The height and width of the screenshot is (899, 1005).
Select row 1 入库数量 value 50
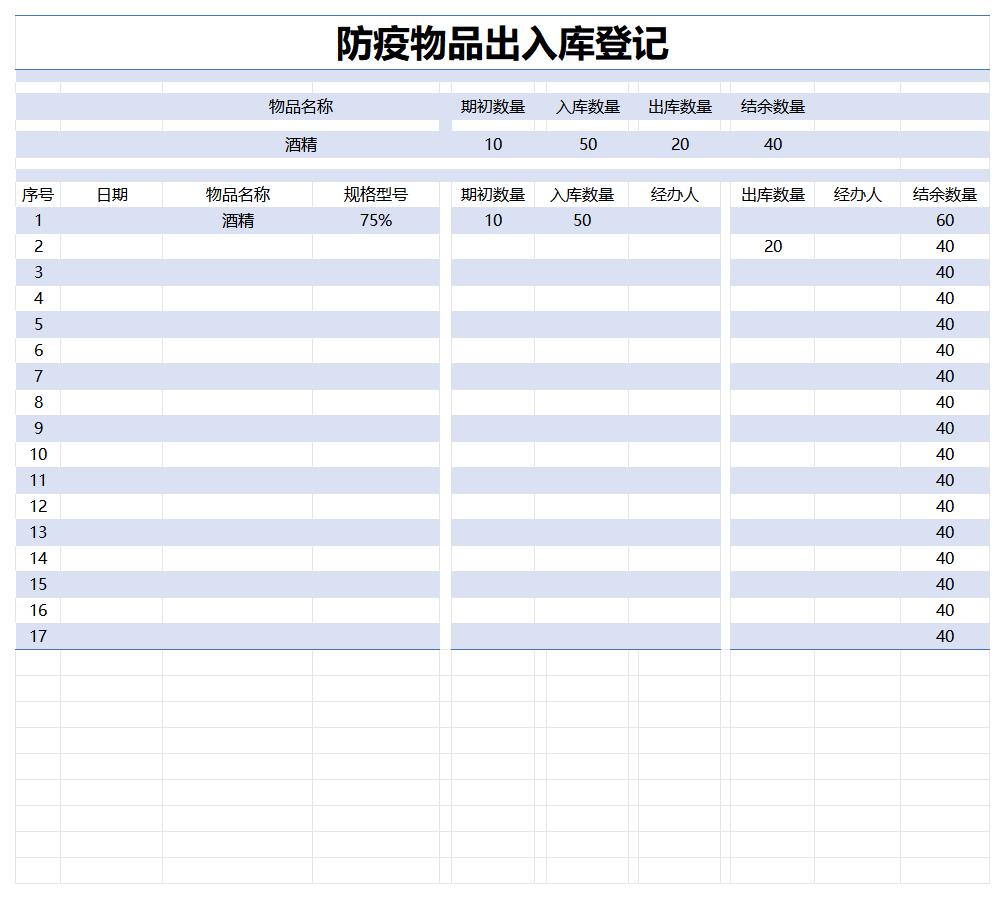pyautogui.click(x=582, y=220)
